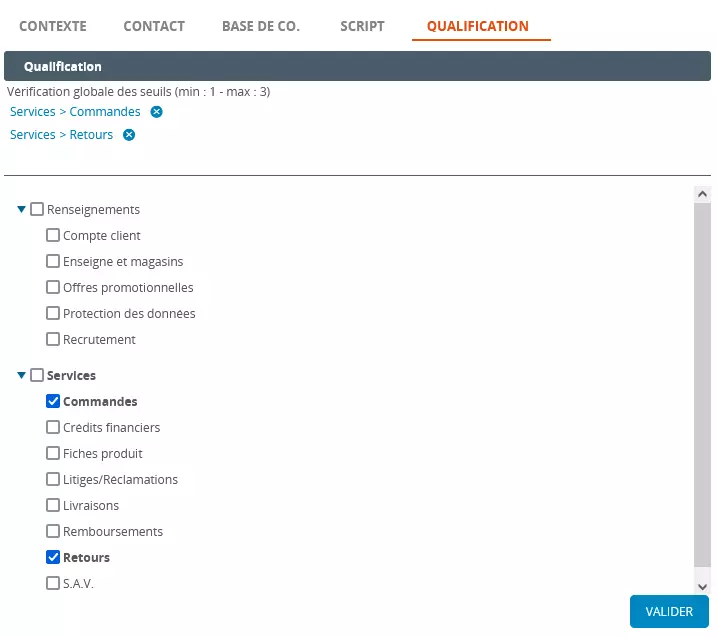The image size is (718, 637).
Task: Uncheck the Commandes checkbox
Action: coord(53,402)
